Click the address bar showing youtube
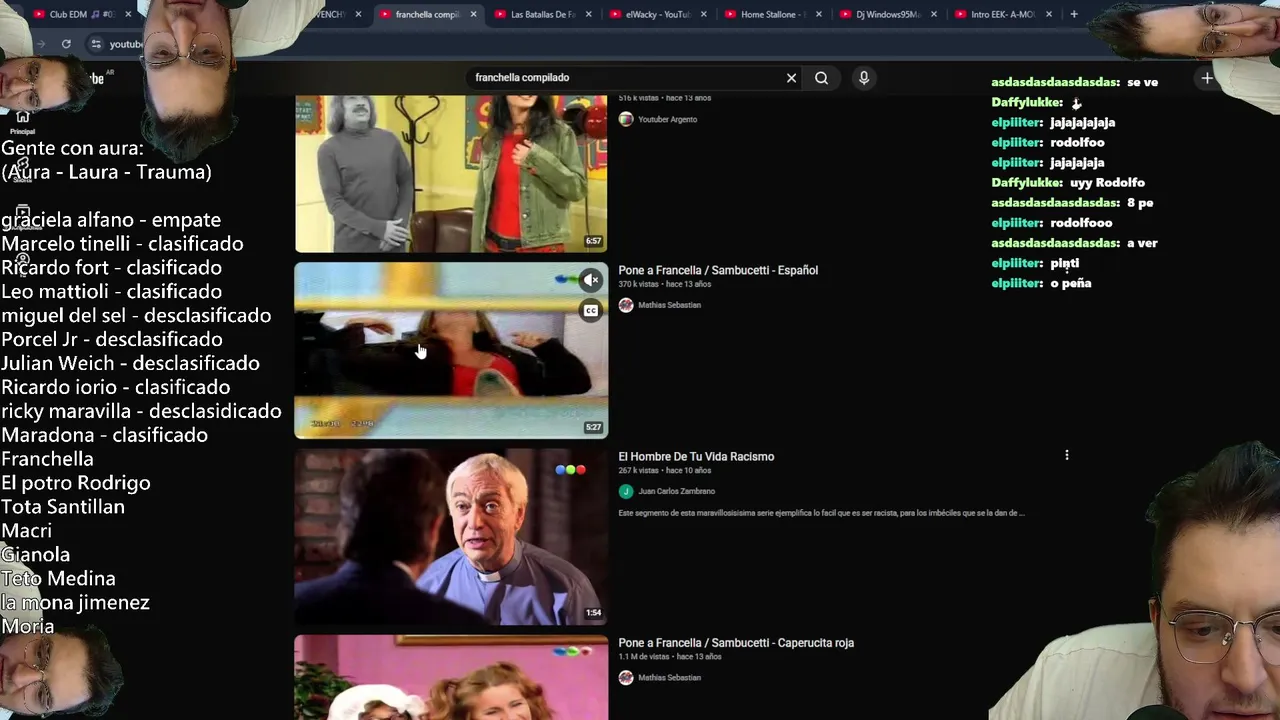The height and width of the screenshot is (720, 1280). pos(125,44)
